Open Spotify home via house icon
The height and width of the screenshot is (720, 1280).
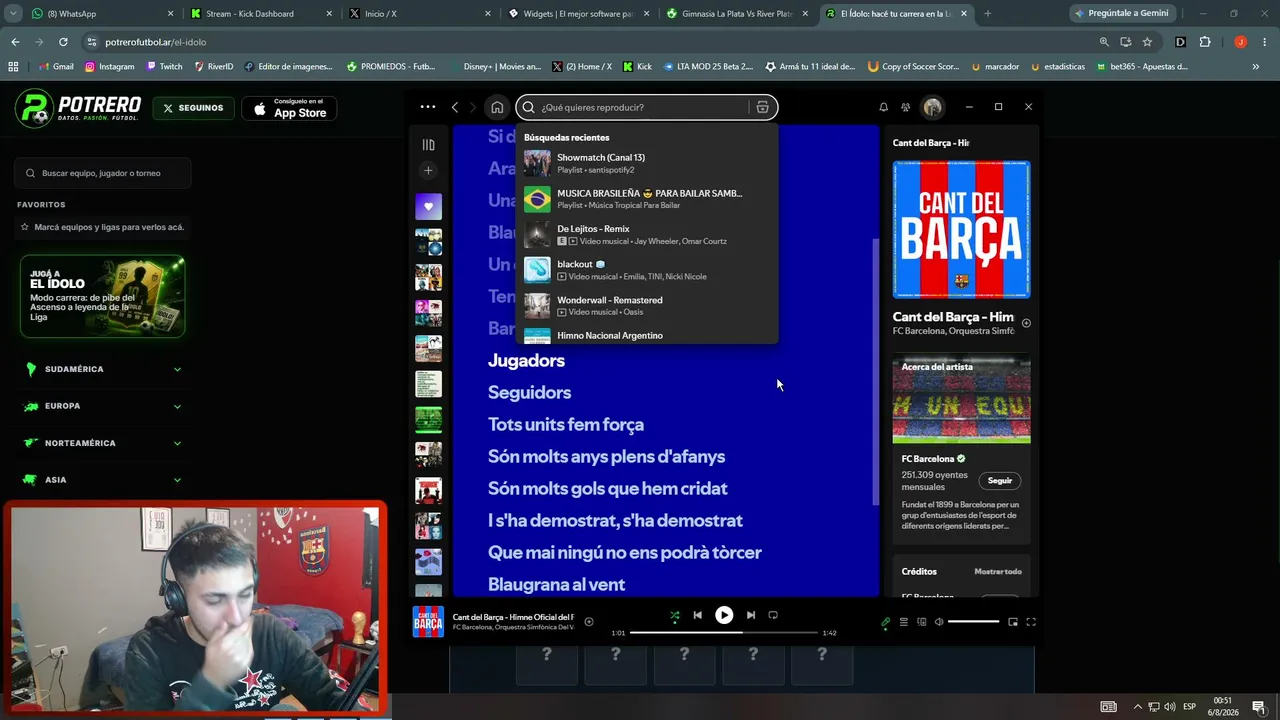497,107
